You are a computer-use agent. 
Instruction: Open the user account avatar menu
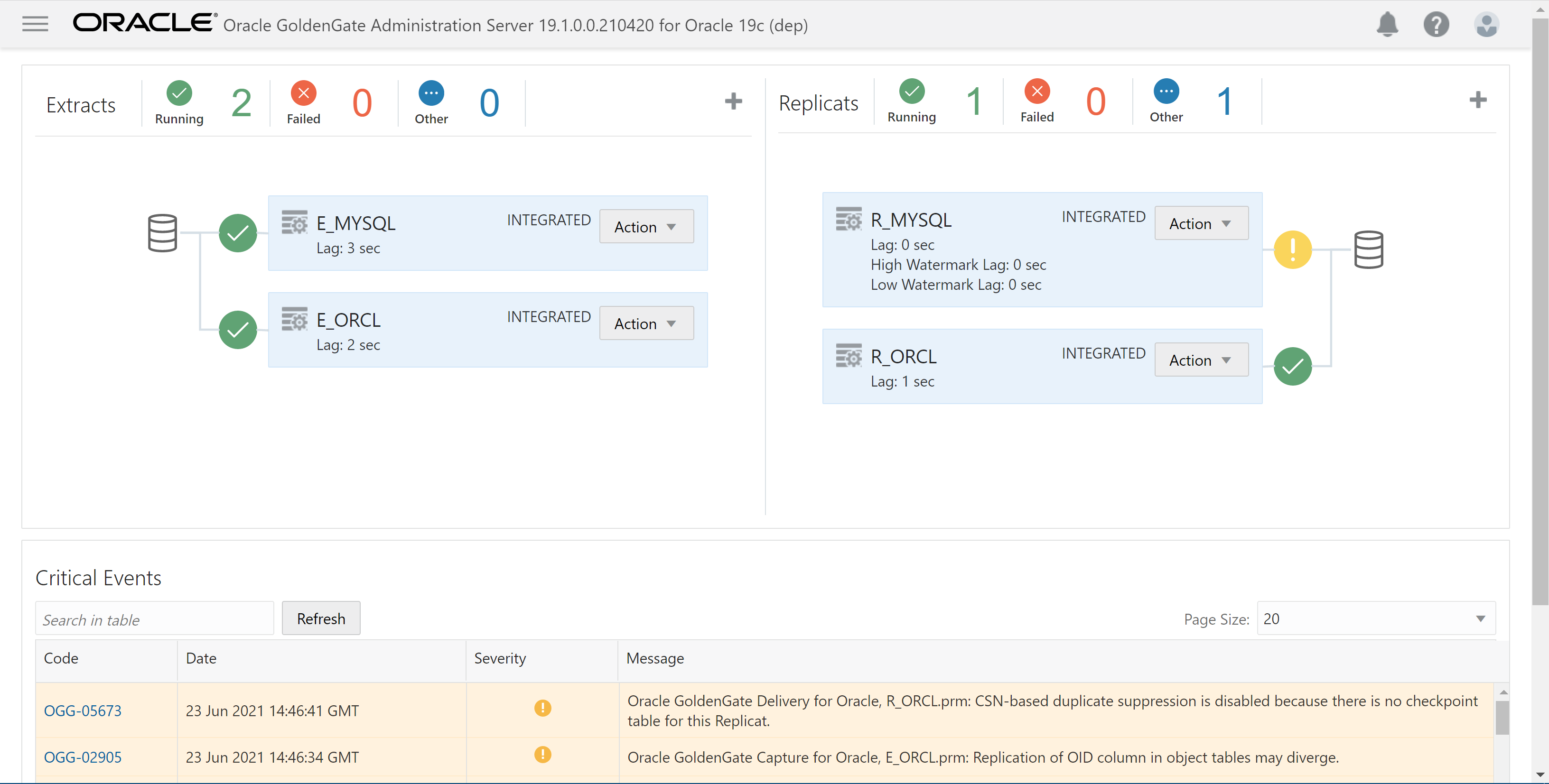[1486, 25]
